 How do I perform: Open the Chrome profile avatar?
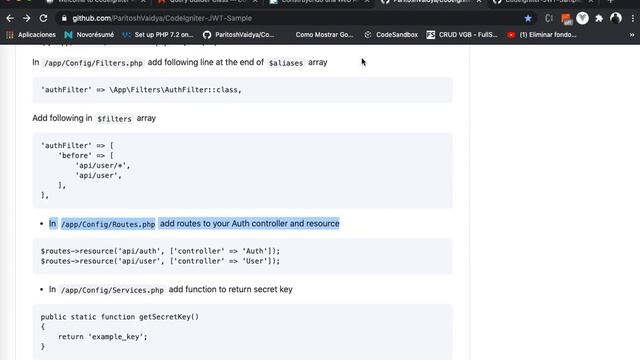[x=616, y=18]
